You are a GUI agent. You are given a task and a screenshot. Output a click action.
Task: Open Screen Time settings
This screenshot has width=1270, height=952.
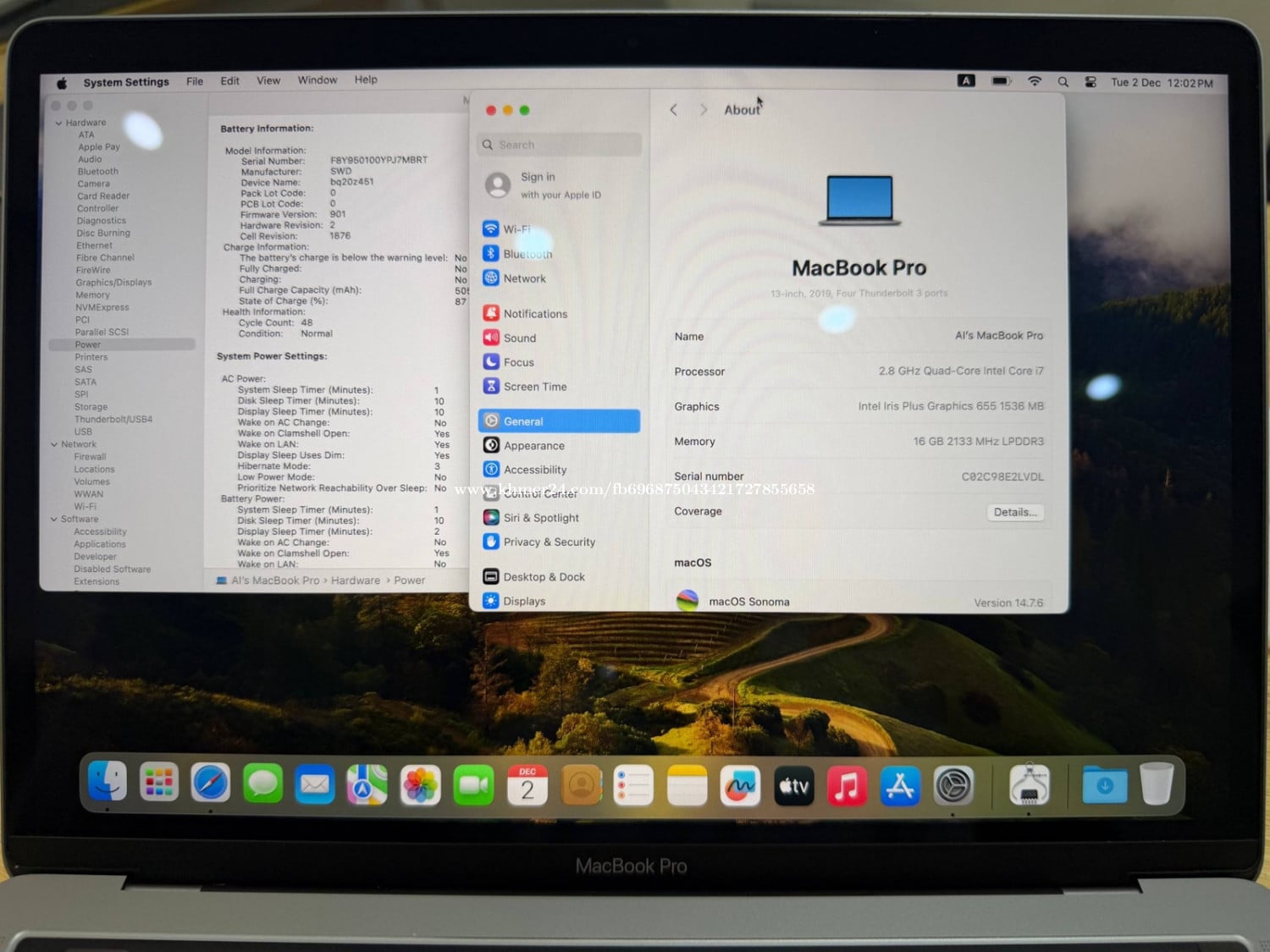(x=534, y=387)
